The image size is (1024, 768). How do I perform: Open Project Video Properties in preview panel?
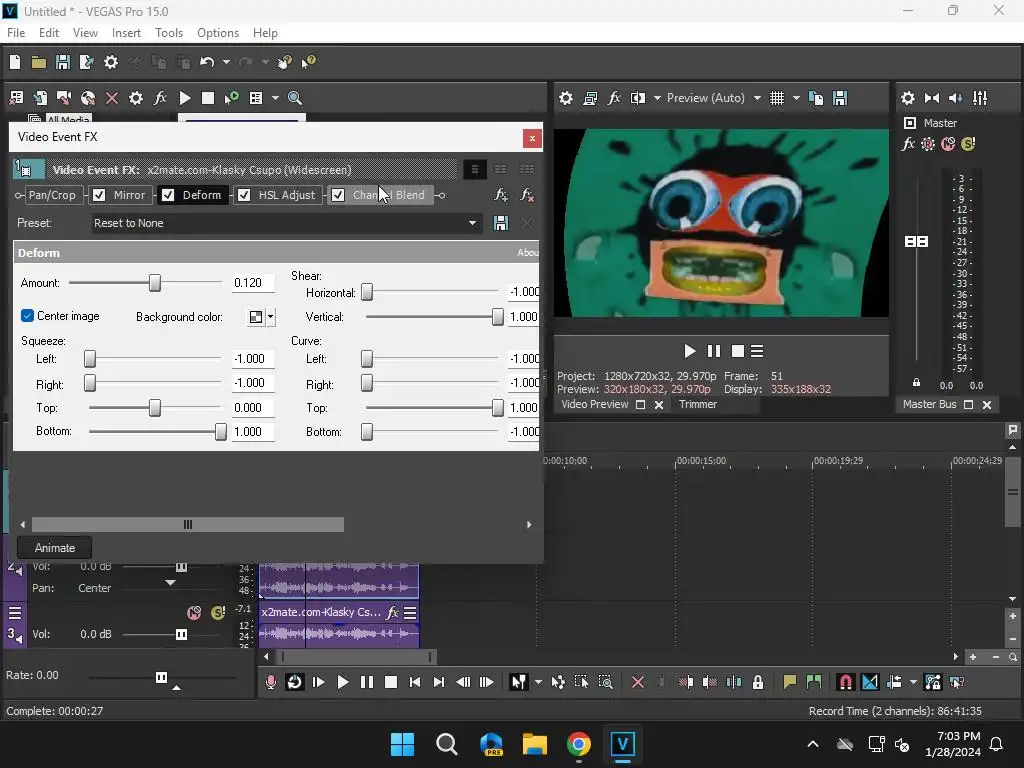(566, 98)
